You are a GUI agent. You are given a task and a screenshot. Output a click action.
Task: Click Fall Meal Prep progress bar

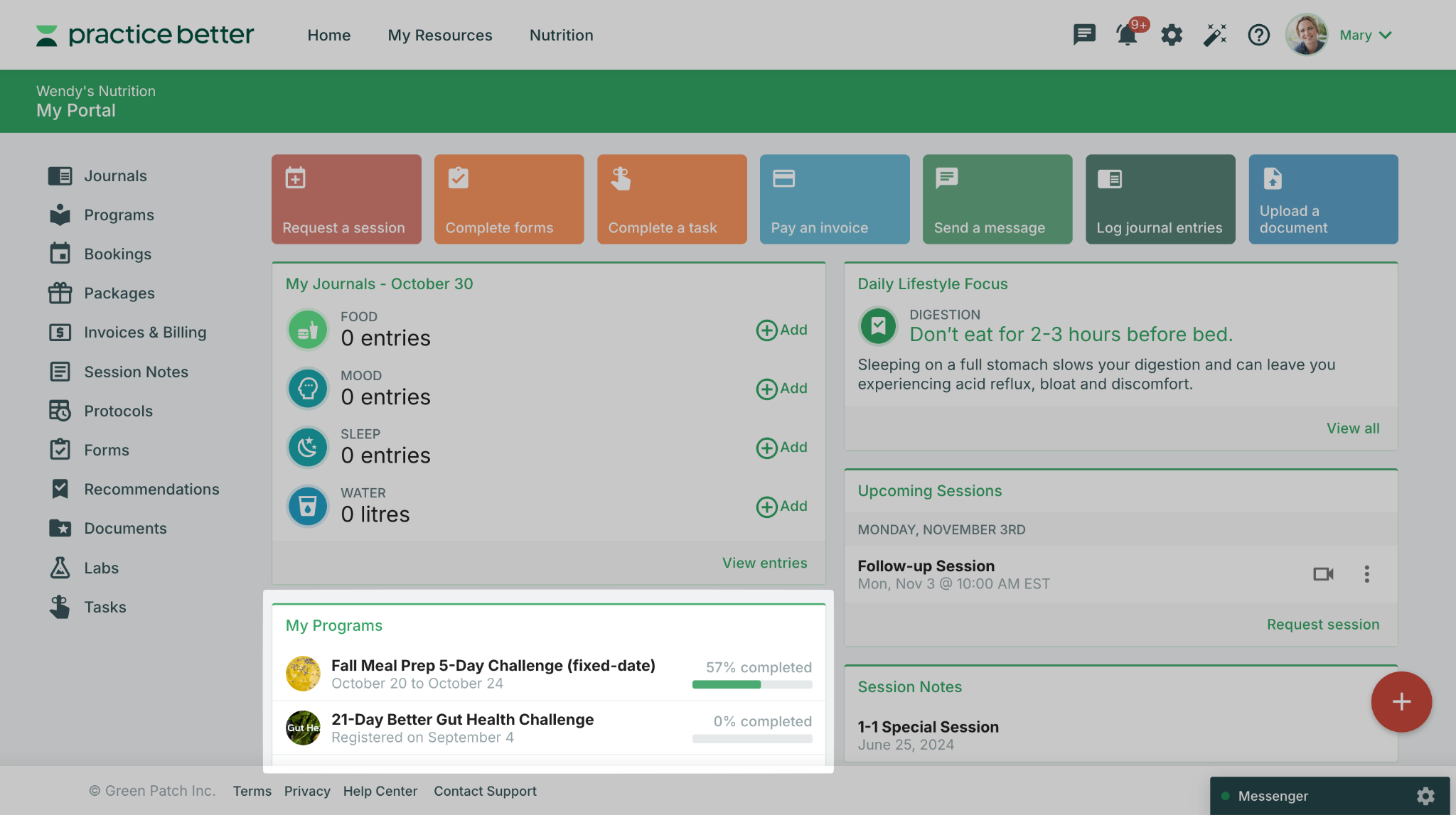pos(751,684)
